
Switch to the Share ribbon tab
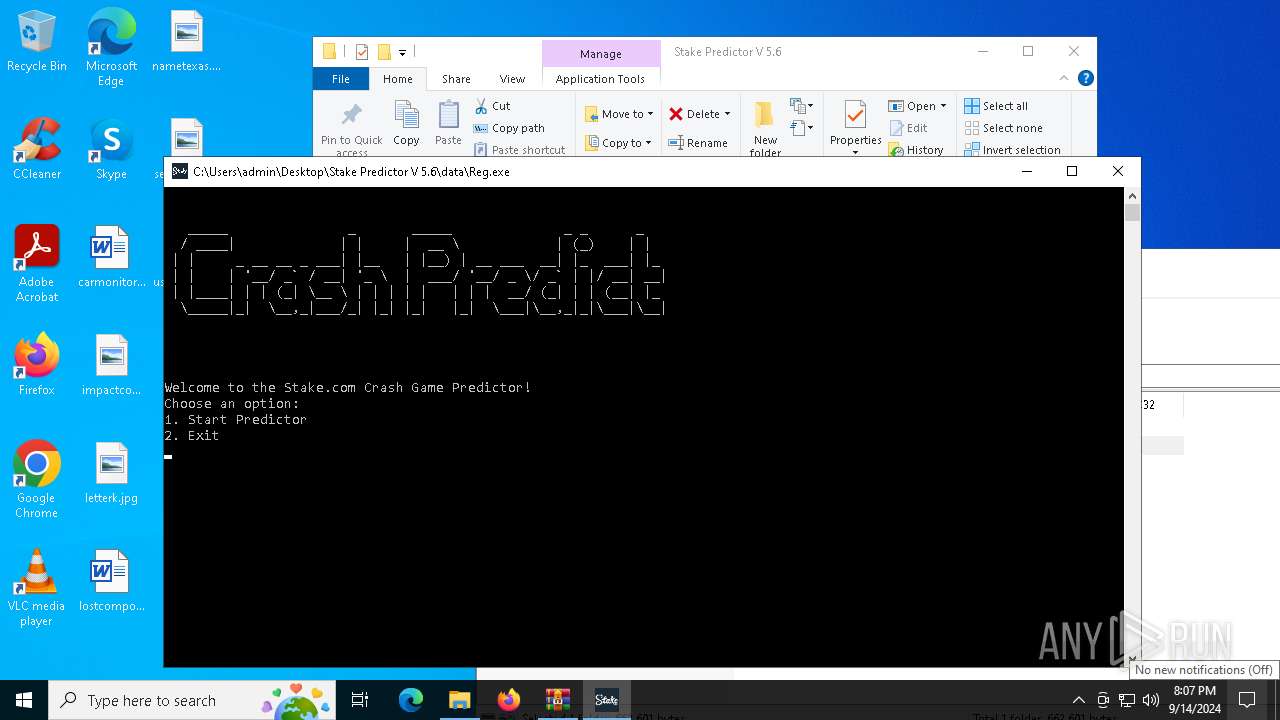(x=456, y=79)
